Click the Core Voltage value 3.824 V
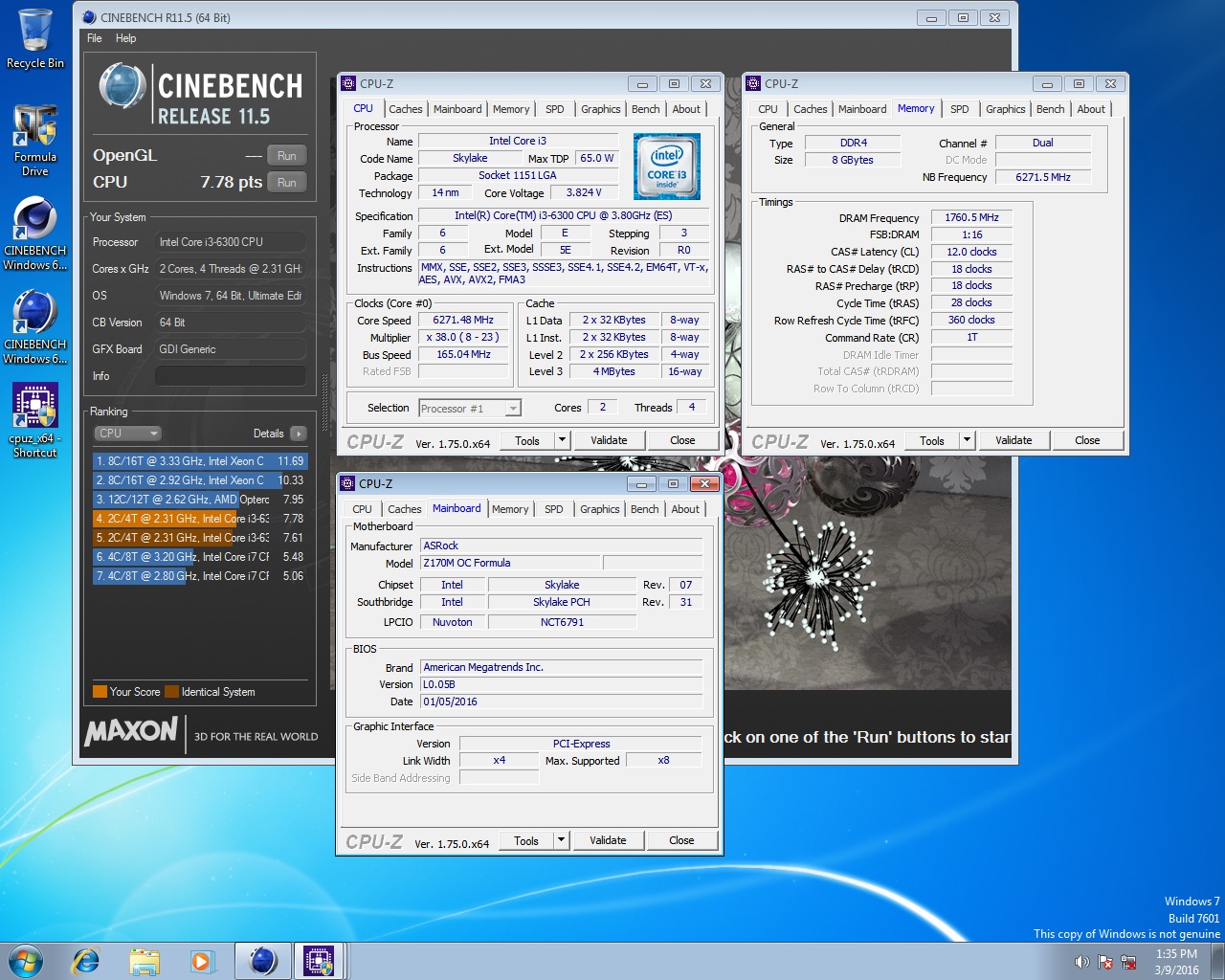This screenshot has width=1225, height=980. [584, 192]
